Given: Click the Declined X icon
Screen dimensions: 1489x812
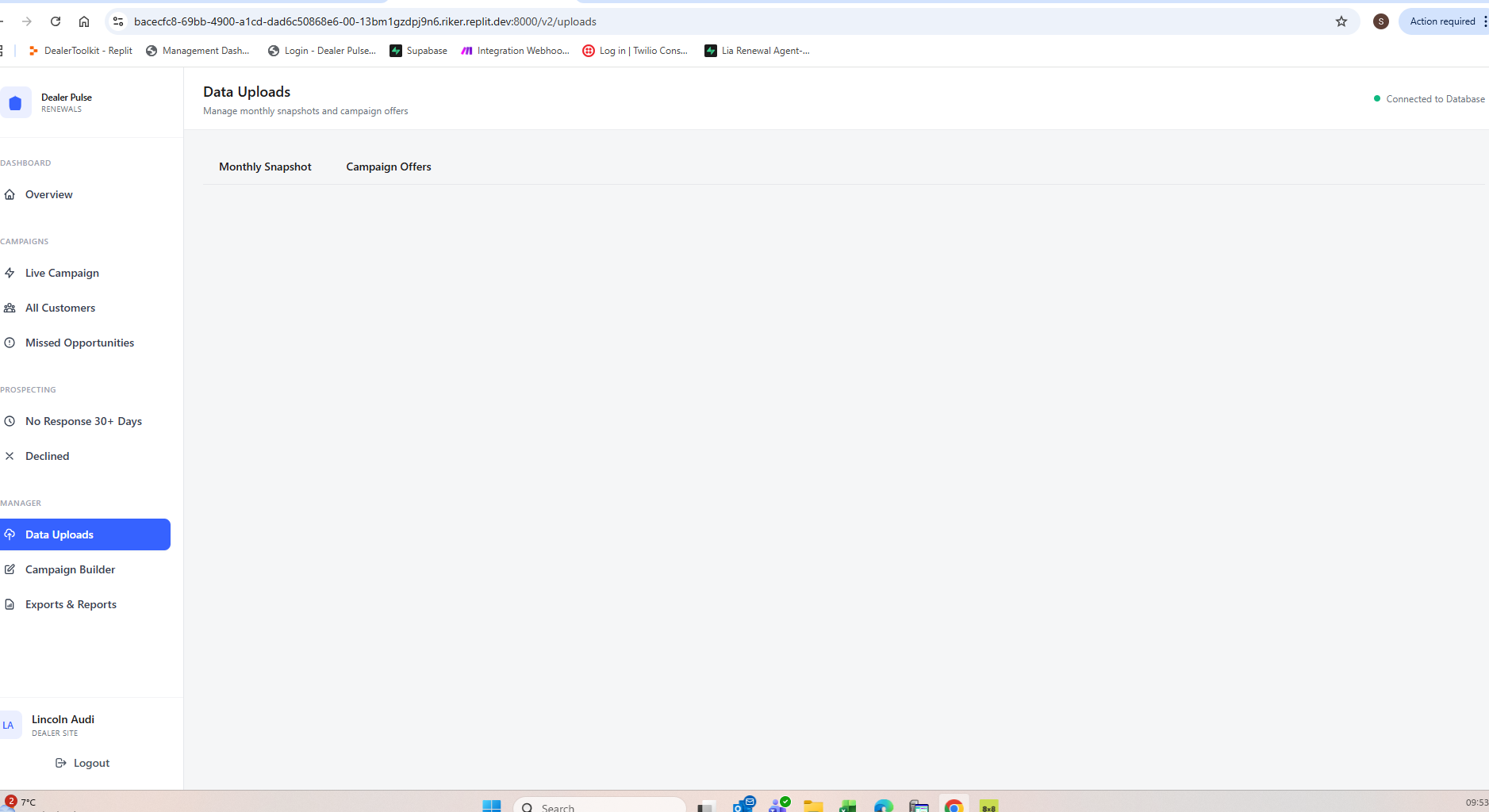Looking at the screenshot, I should point(10,456).
